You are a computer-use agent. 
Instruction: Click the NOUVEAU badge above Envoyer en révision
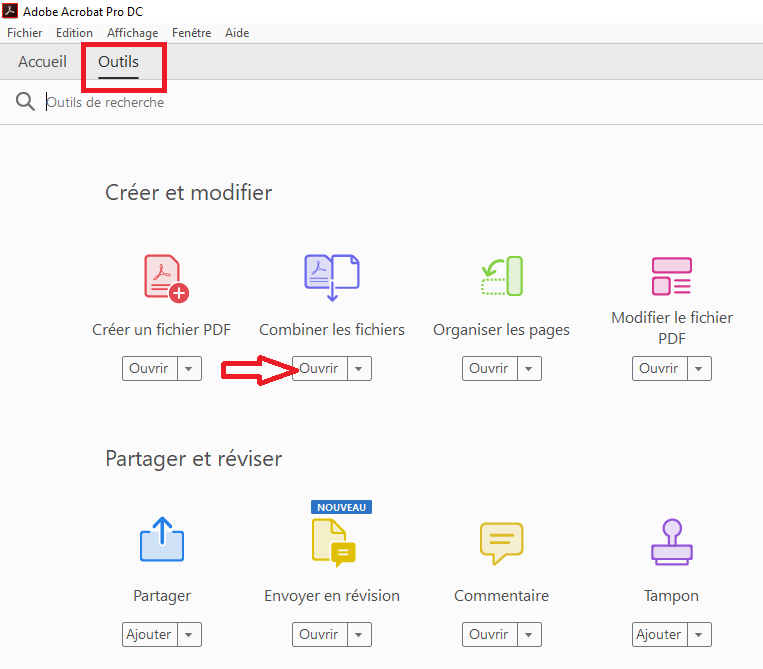[x=342, y=507]
